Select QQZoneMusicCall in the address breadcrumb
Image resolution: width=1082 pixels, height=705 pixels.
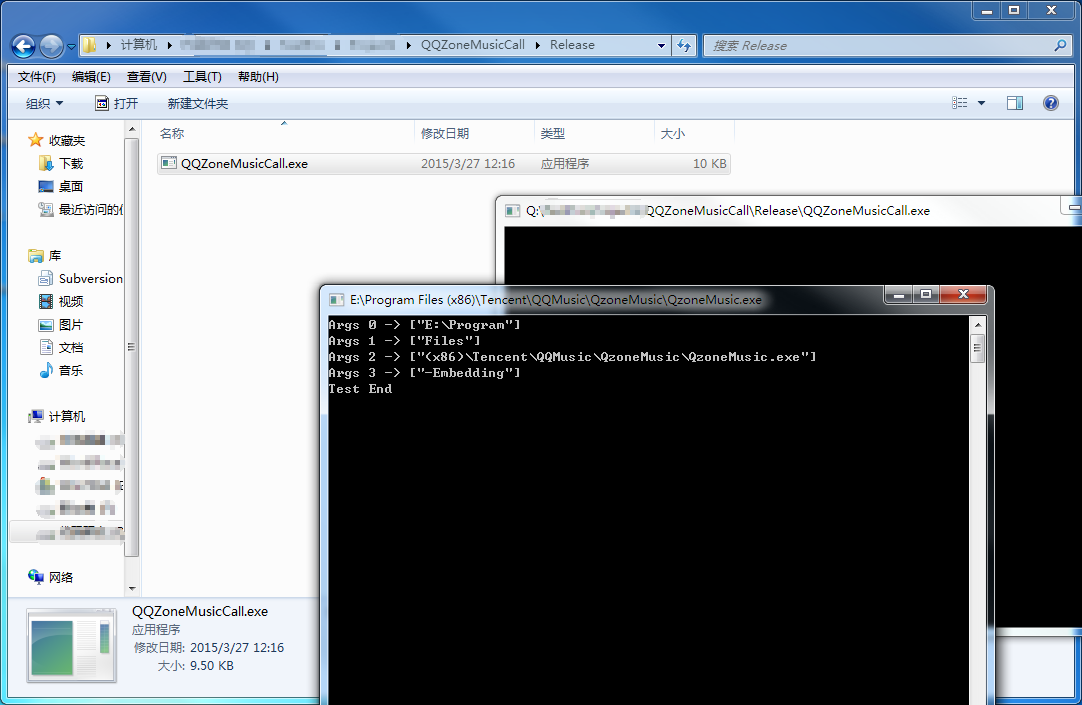[473, 45]
